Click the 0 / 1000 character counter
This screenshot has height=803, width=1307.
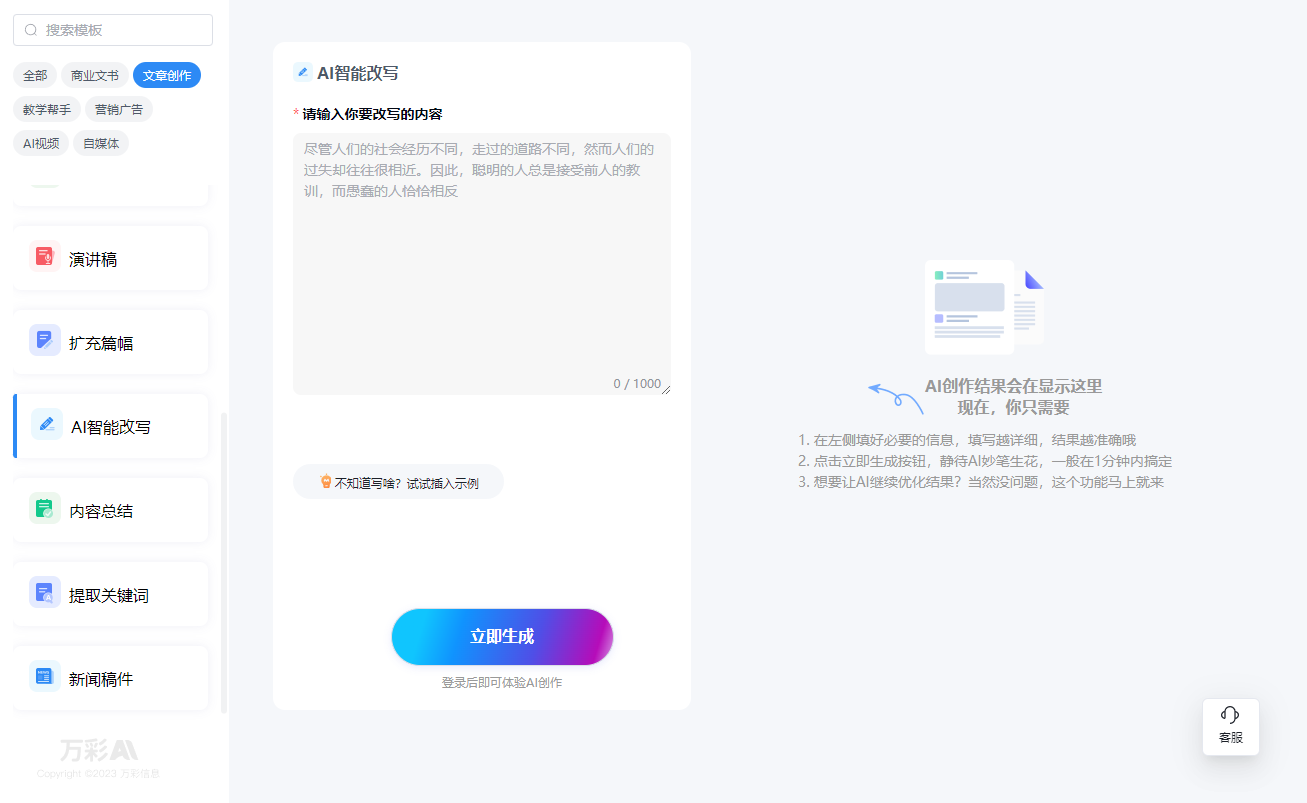[x=637, y=384]
